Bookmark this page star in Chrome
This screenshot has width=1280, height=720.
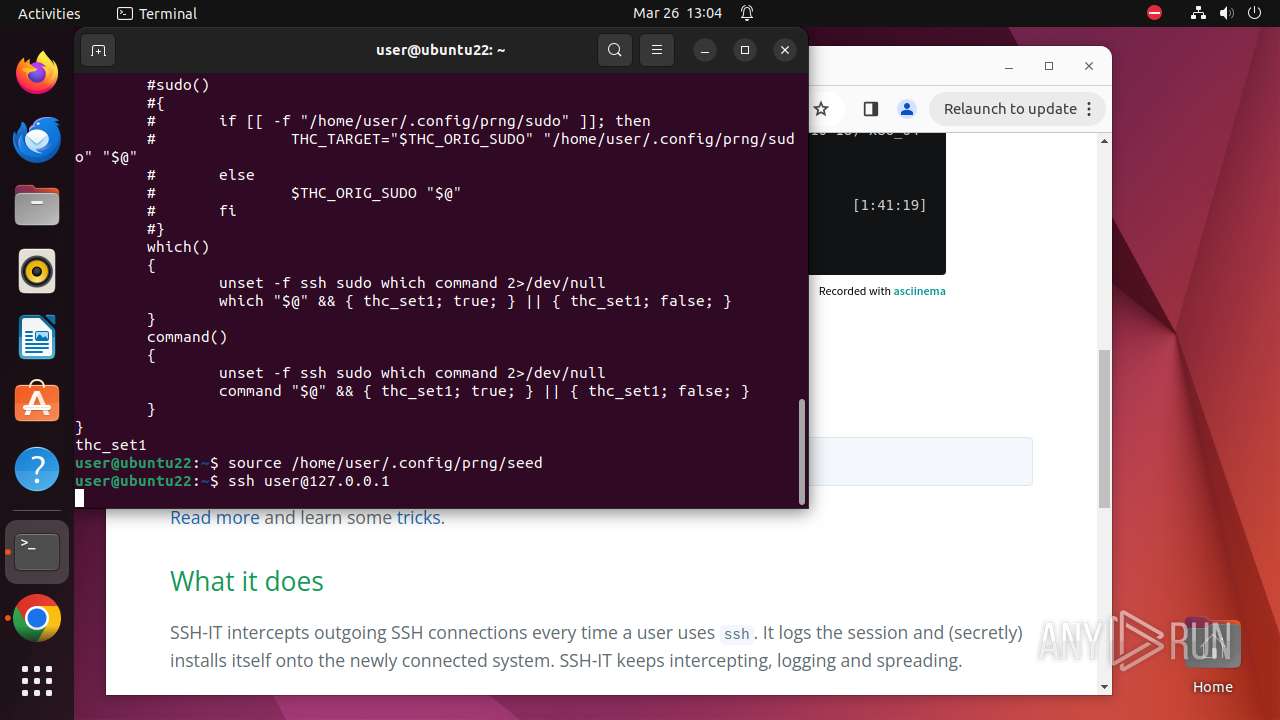(x=821, y=109)
